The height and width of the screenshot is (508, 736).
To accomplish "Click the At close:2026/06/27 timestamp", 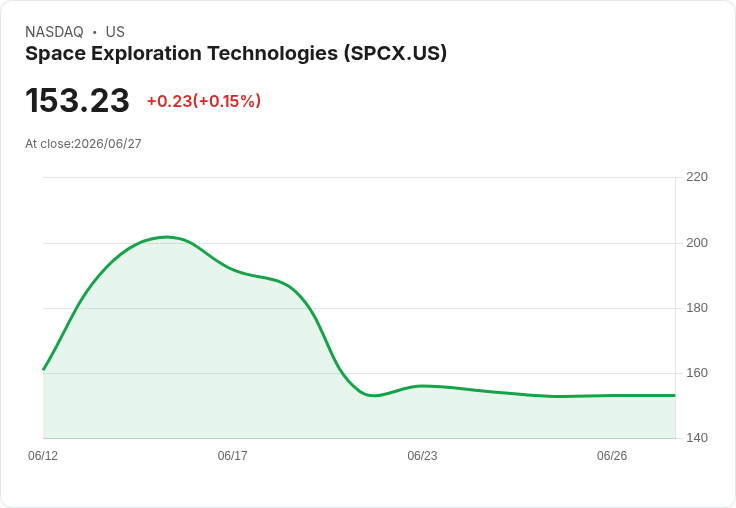I will (83, 144).
